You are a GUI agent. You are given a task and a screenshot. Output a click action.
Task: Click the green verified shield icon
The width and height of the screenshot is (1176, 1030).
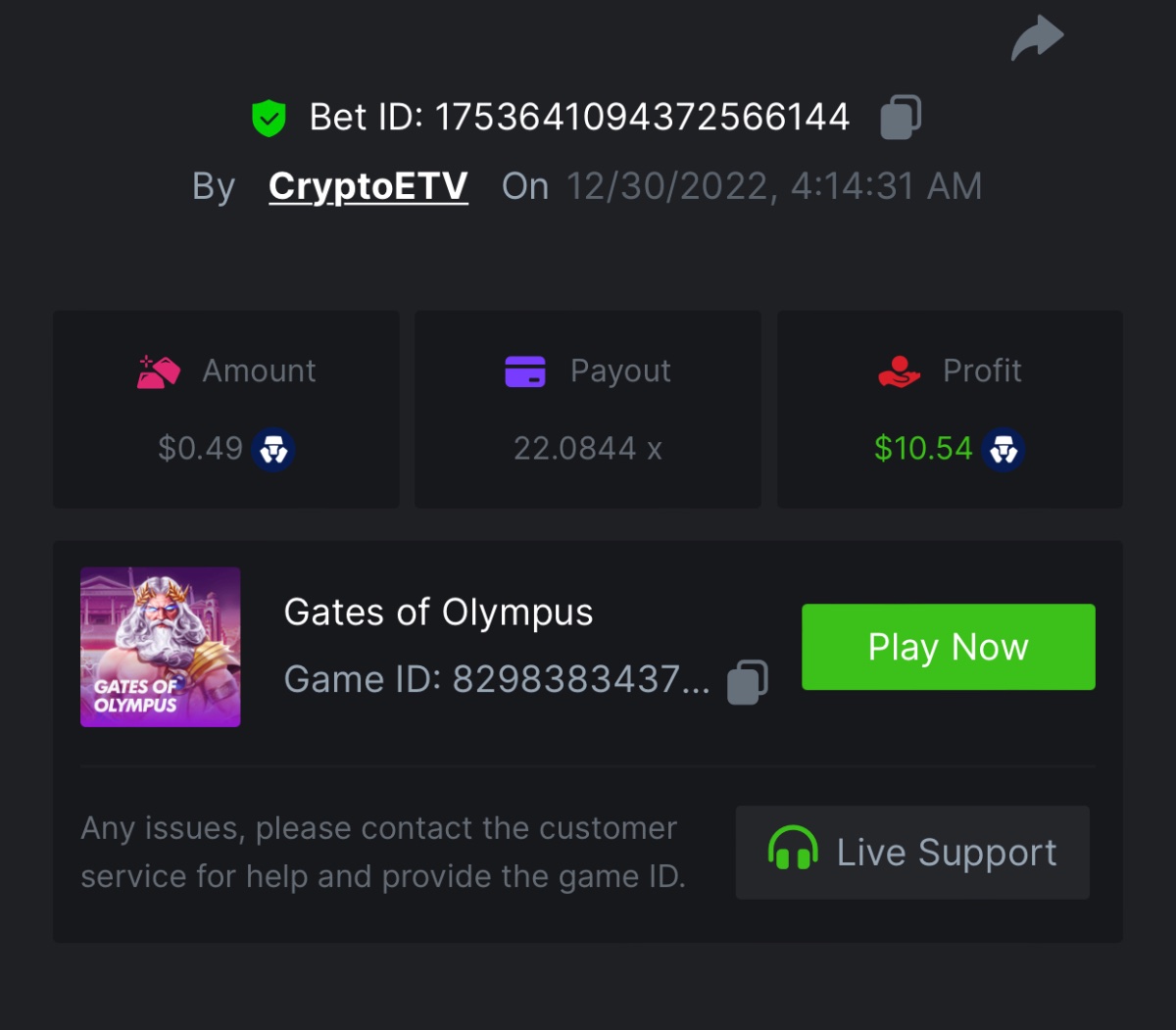[x=269, y=119]
